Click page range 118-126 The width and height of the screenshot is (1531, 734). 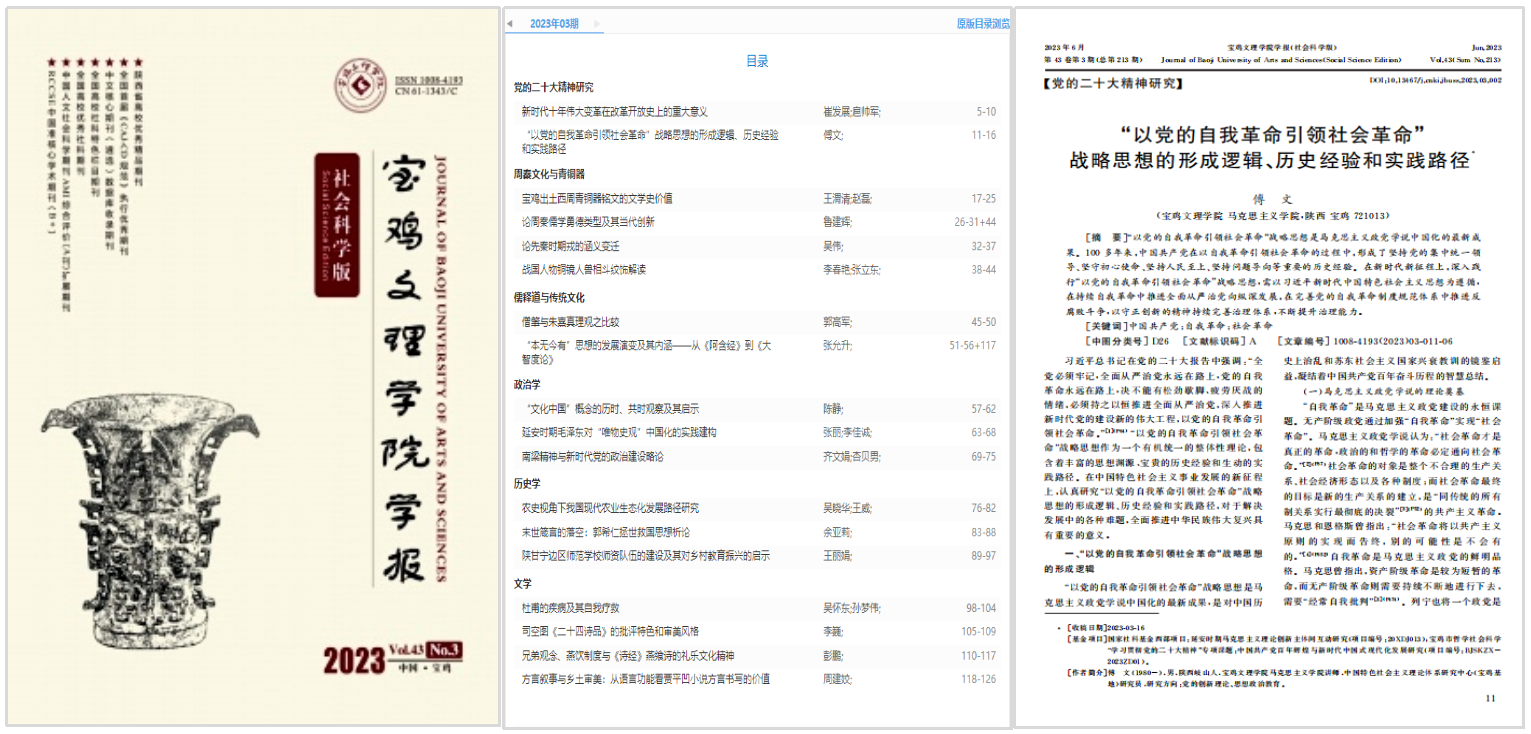tap(979, 680)
